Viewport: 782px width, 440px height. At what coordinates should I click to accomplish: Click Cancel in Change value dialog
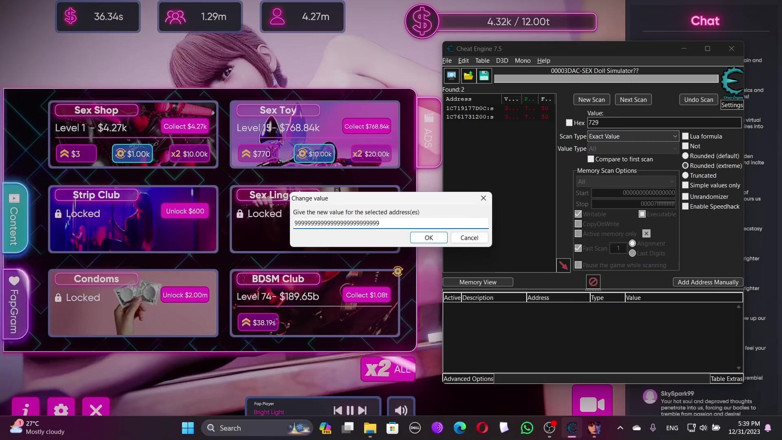pyautogui.click(x=469, y=237)
